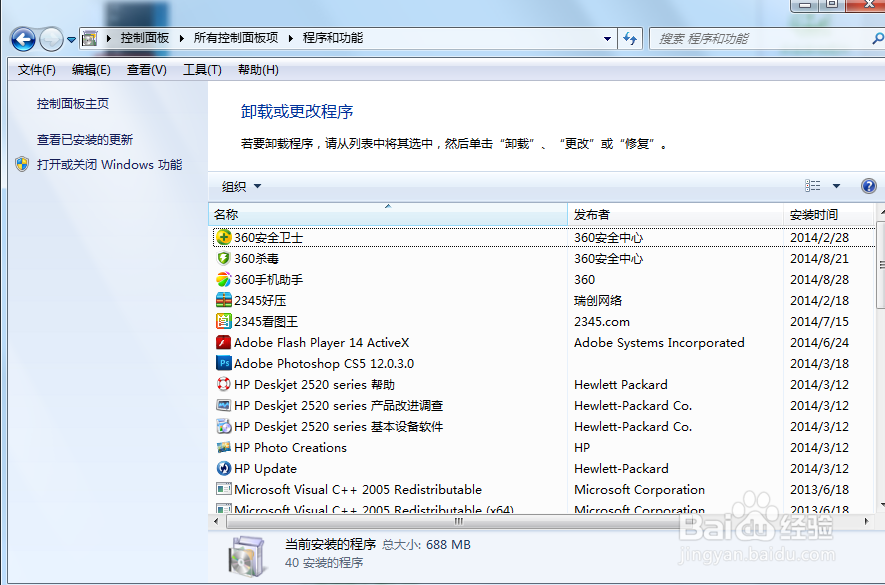Screen dimensions: 885x585
Task: Click install date 2014/8/28
Action: click(820, 279)
